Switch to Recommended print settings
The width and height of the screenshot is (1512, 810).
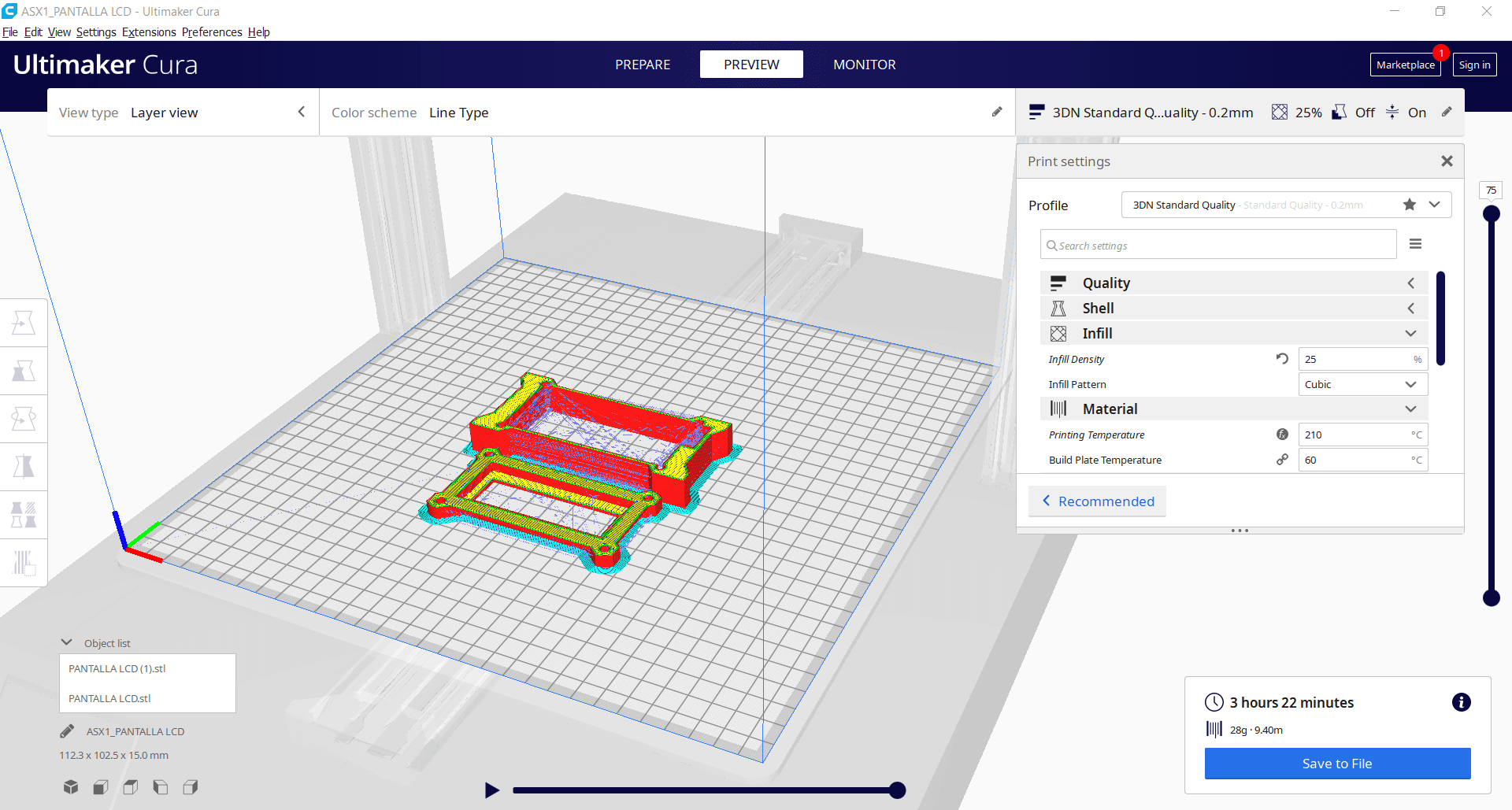[1097, 501]
